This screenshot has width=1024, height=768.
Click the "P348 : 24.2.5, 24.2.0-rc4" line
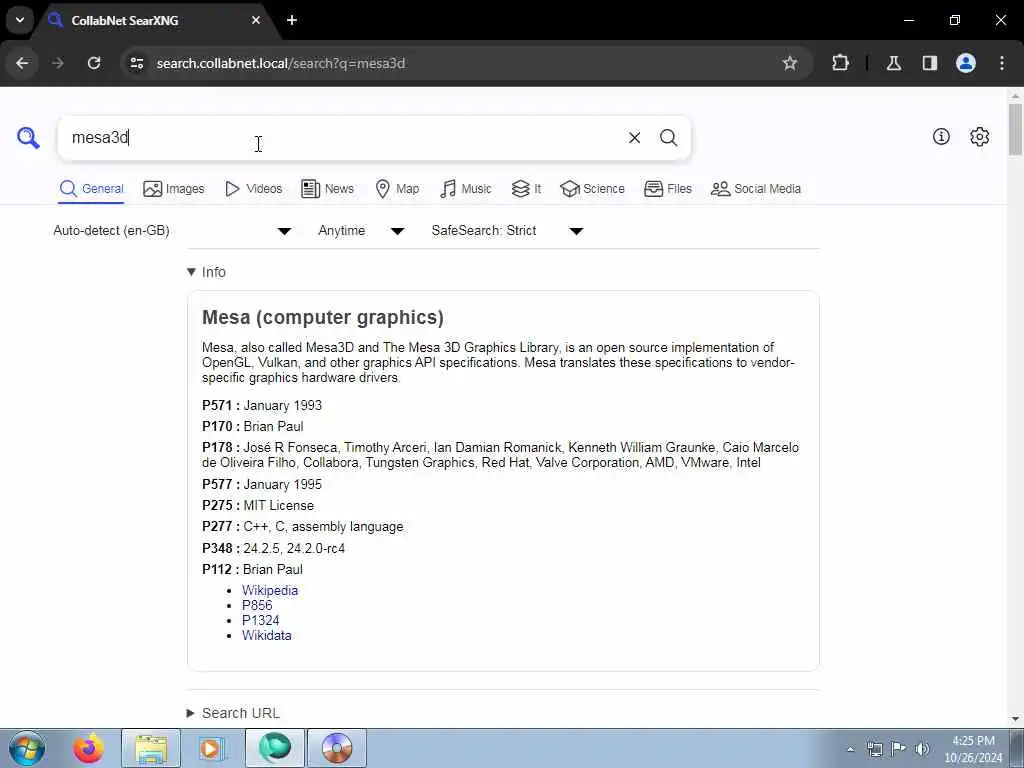tap(274, 548)
